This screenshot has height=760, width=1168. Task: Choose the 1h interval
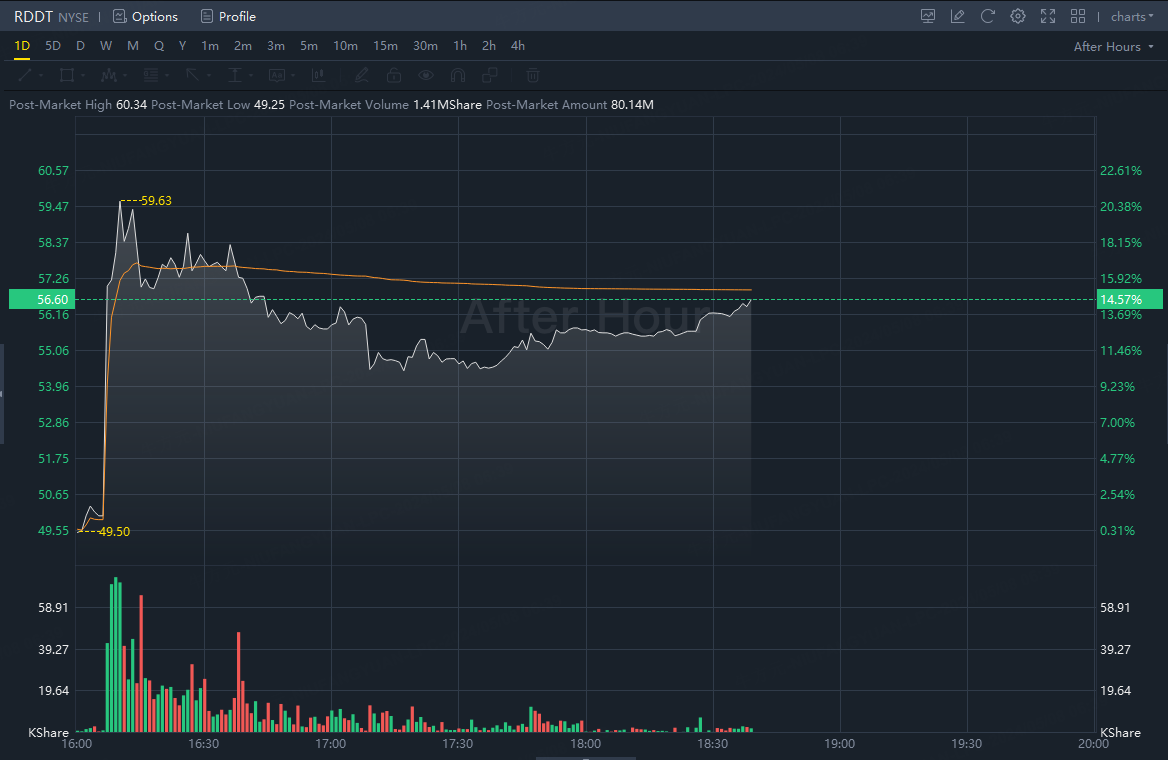(460, 46)
